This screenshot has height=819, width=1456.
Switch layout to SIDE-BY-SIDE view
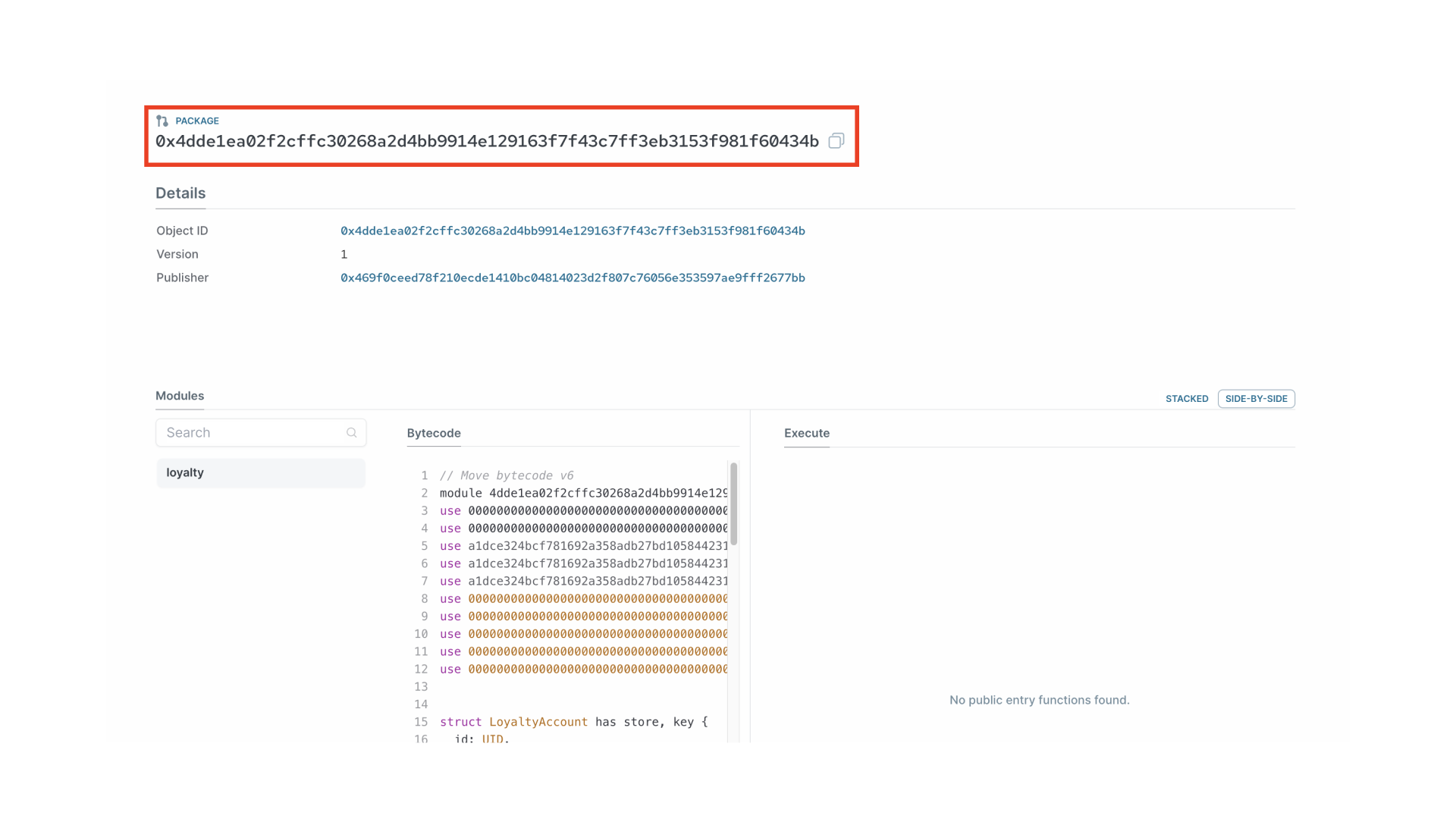click(x=1256, y=399)
